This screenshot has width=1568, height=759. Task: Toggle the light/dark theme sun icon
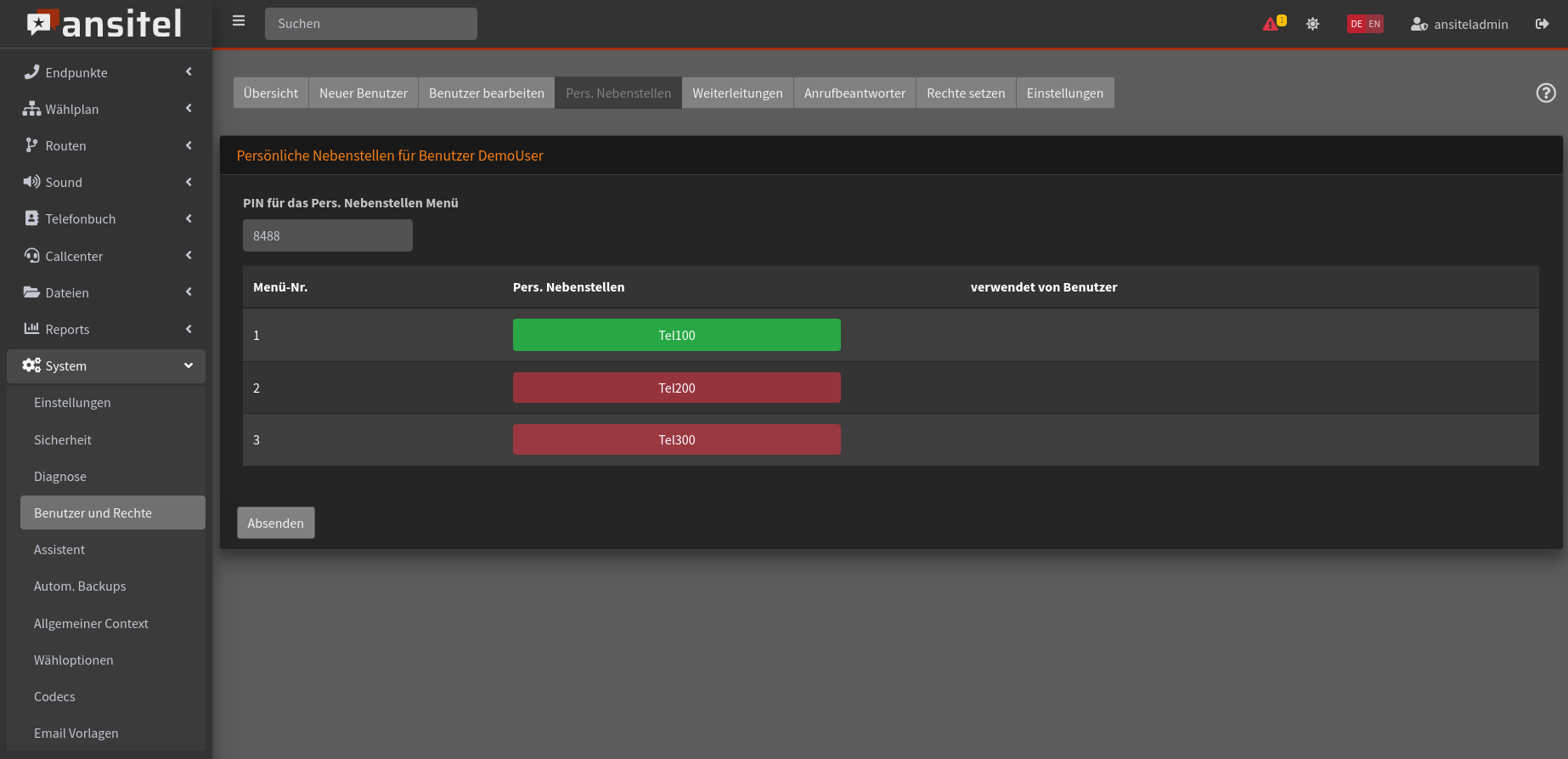1312,24
